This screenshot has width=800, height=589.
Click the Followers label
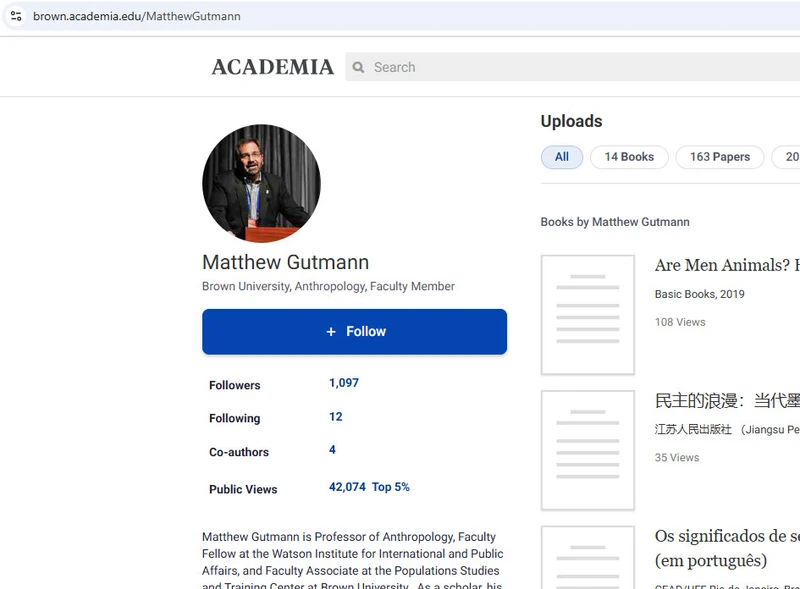235,385
